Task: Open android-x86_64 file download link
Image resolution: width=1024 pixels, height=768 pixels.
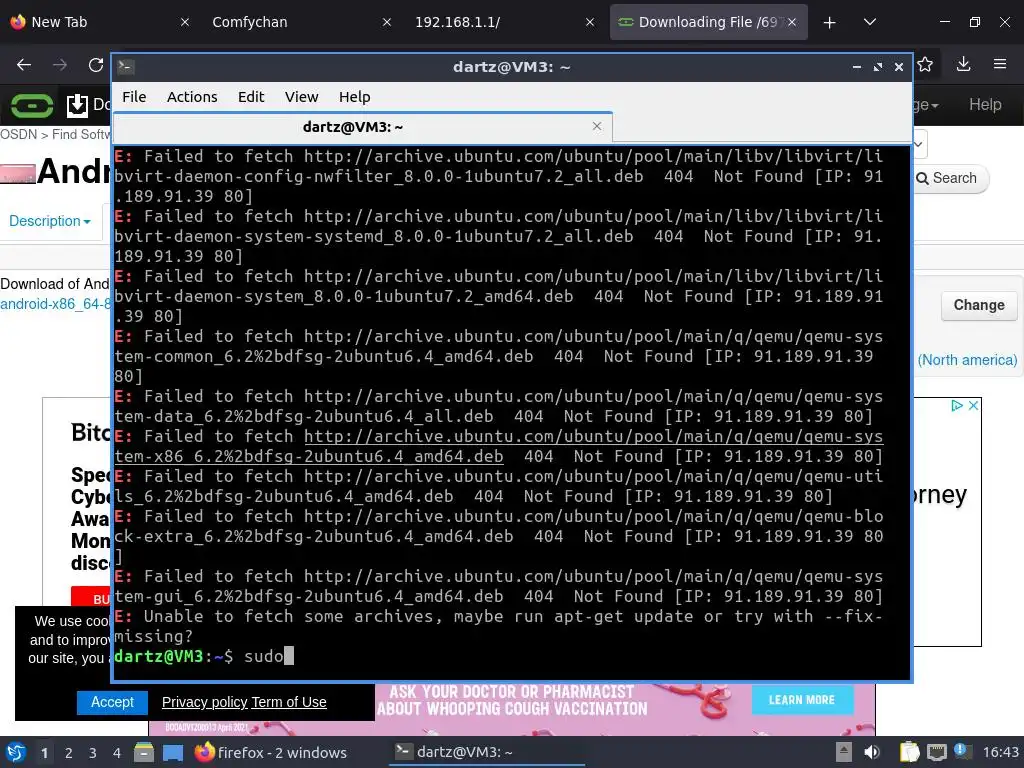Action: (x=56, y=304)
